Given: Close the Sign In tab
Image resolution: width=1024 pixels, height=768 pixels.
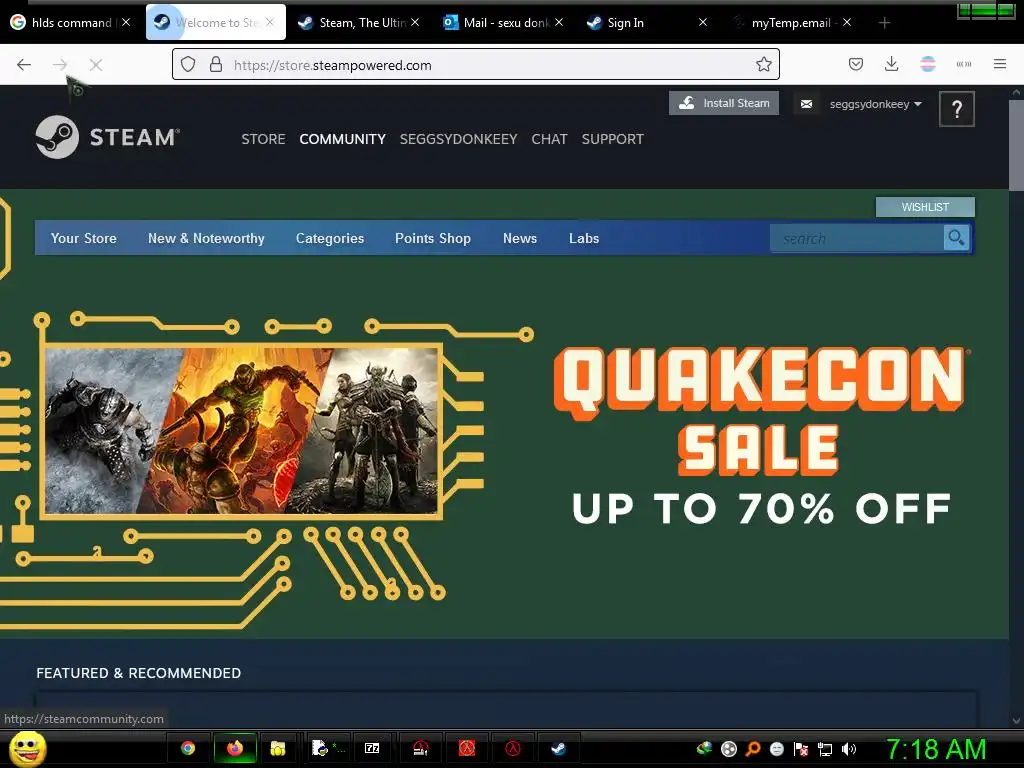Looking at the screenshot, I should tap(703, 22).
